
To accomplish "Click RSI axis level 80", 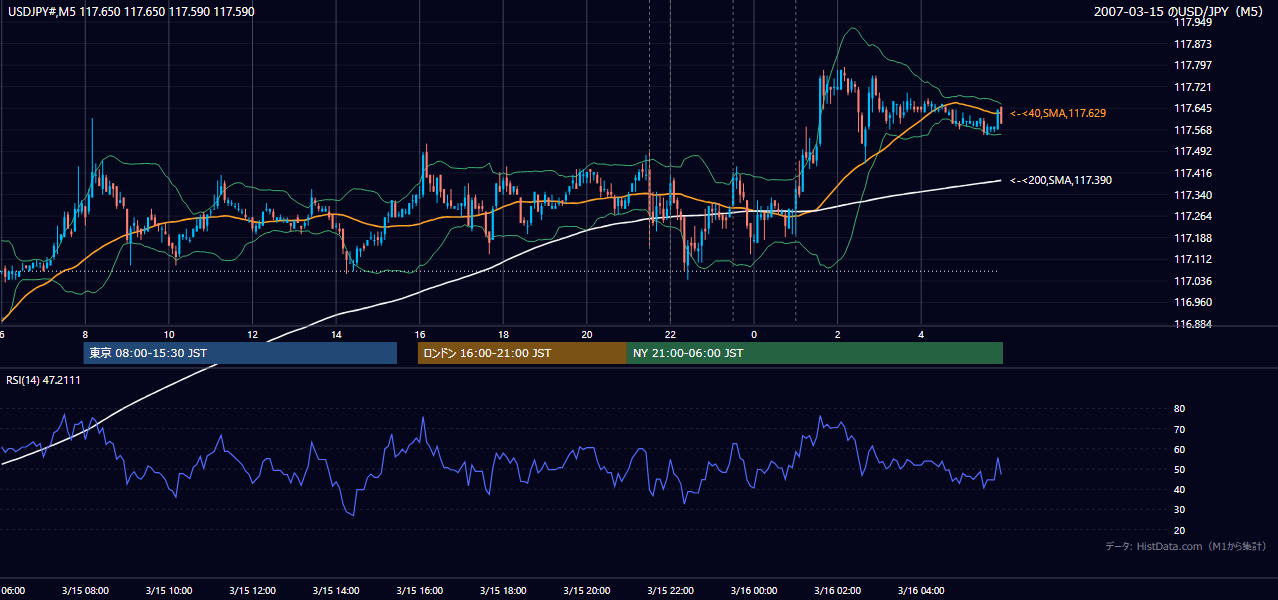I will (1179, 409).
